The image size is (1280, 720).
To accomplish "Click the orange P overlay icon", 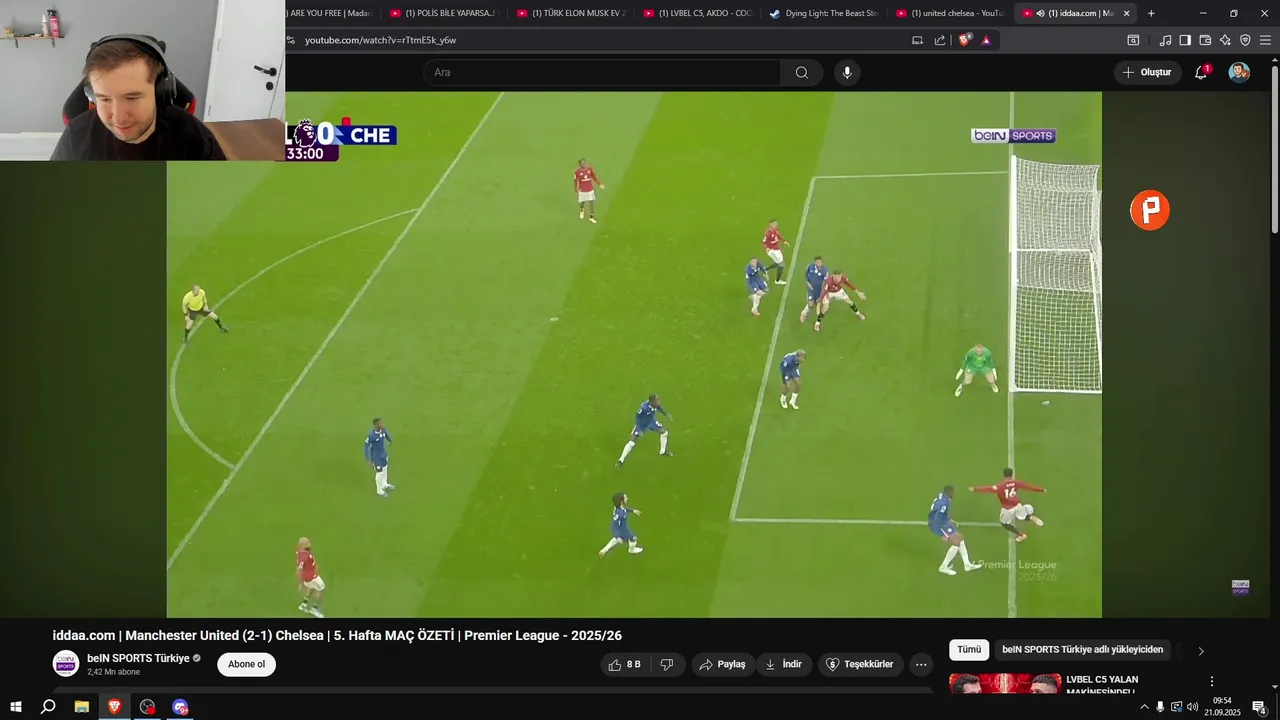I will 1150,210.
